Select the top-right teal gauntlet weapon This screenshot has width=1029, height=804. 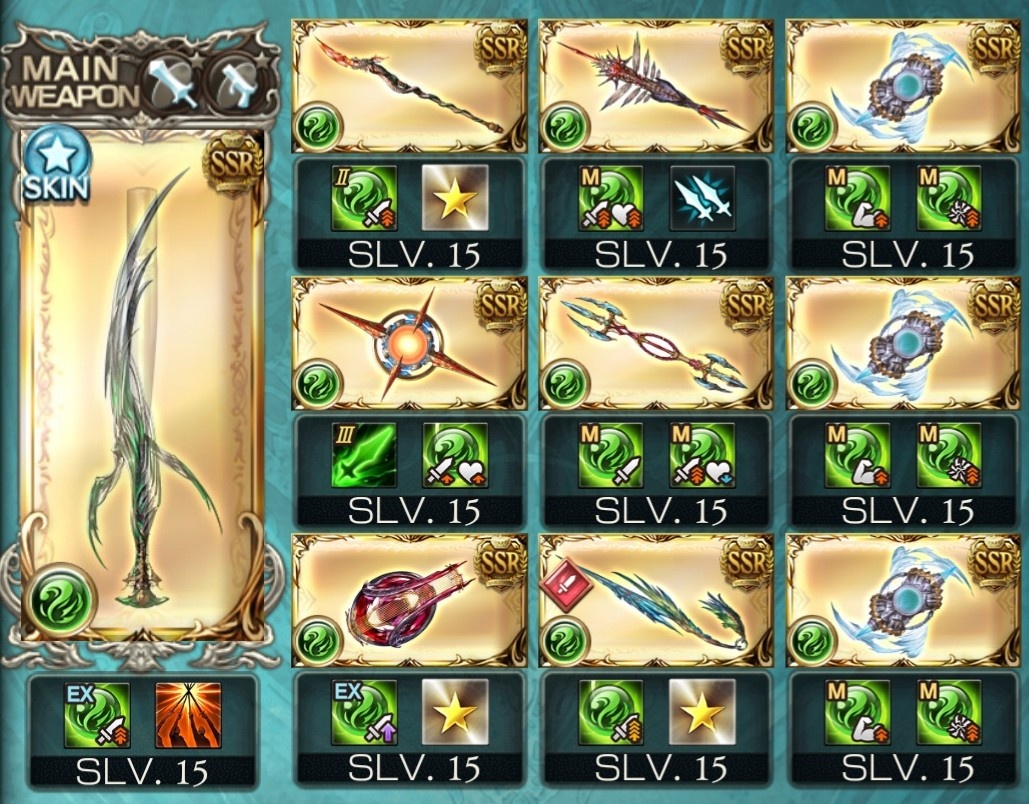tap(904, 86)
